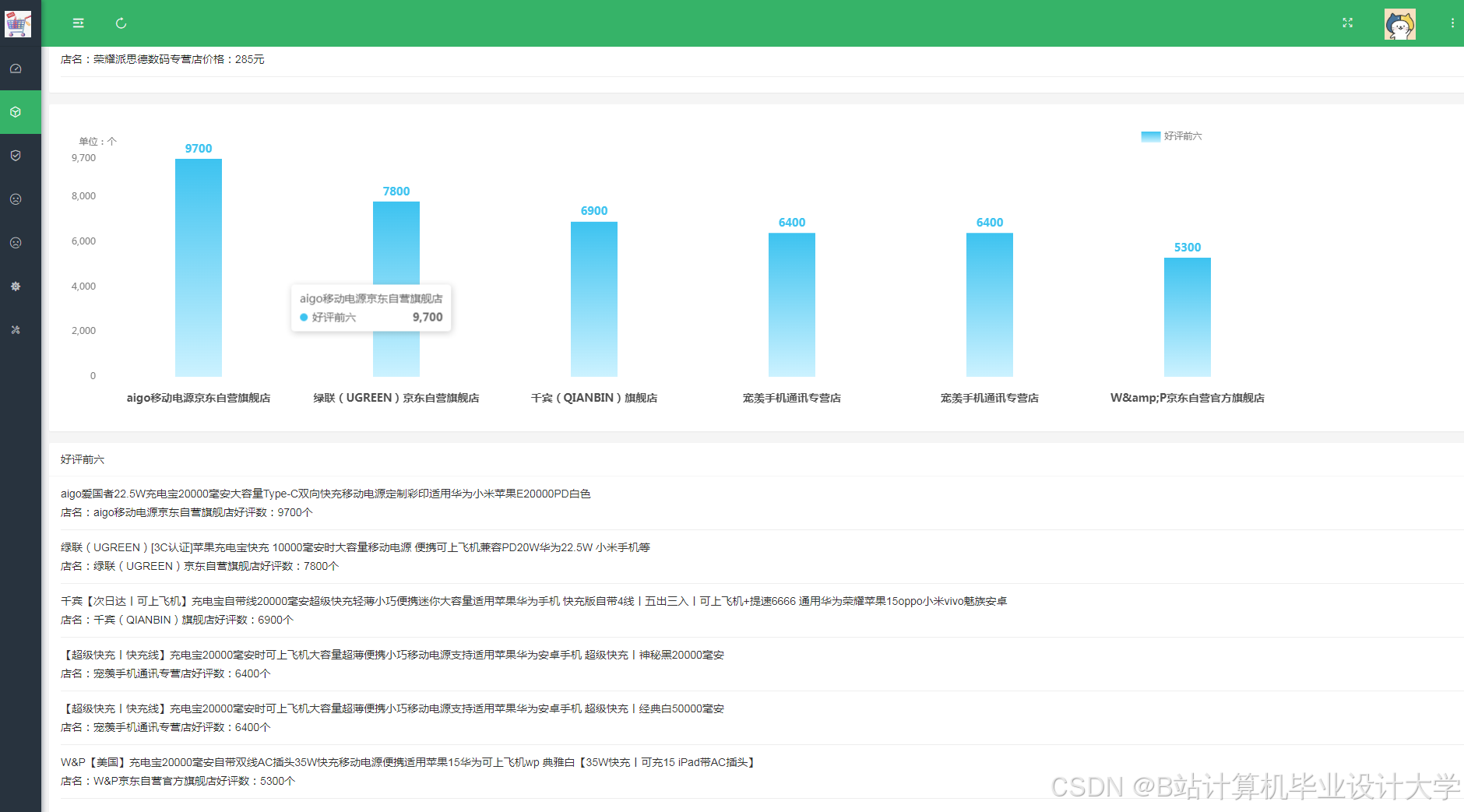The height and width of the screenshot is (812, 1464).
Task: Click the 7800 value label above bar
Action: coord(396,192)
